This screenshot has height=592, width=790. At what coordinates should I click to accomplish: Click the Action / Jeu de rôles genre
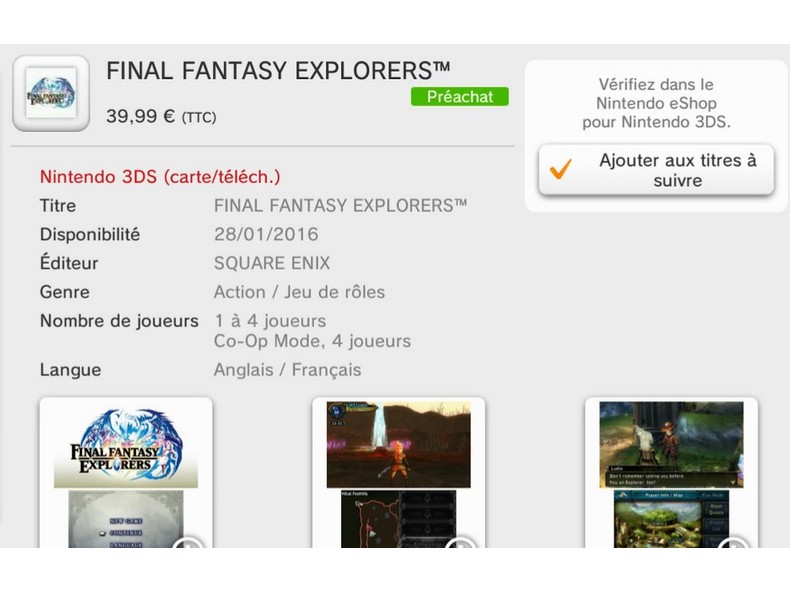click(x=299, y=292)
